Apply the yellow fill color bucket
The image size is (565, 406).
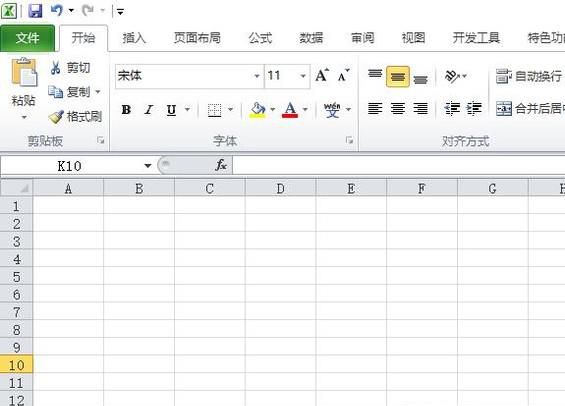click(x=258, y=110)
